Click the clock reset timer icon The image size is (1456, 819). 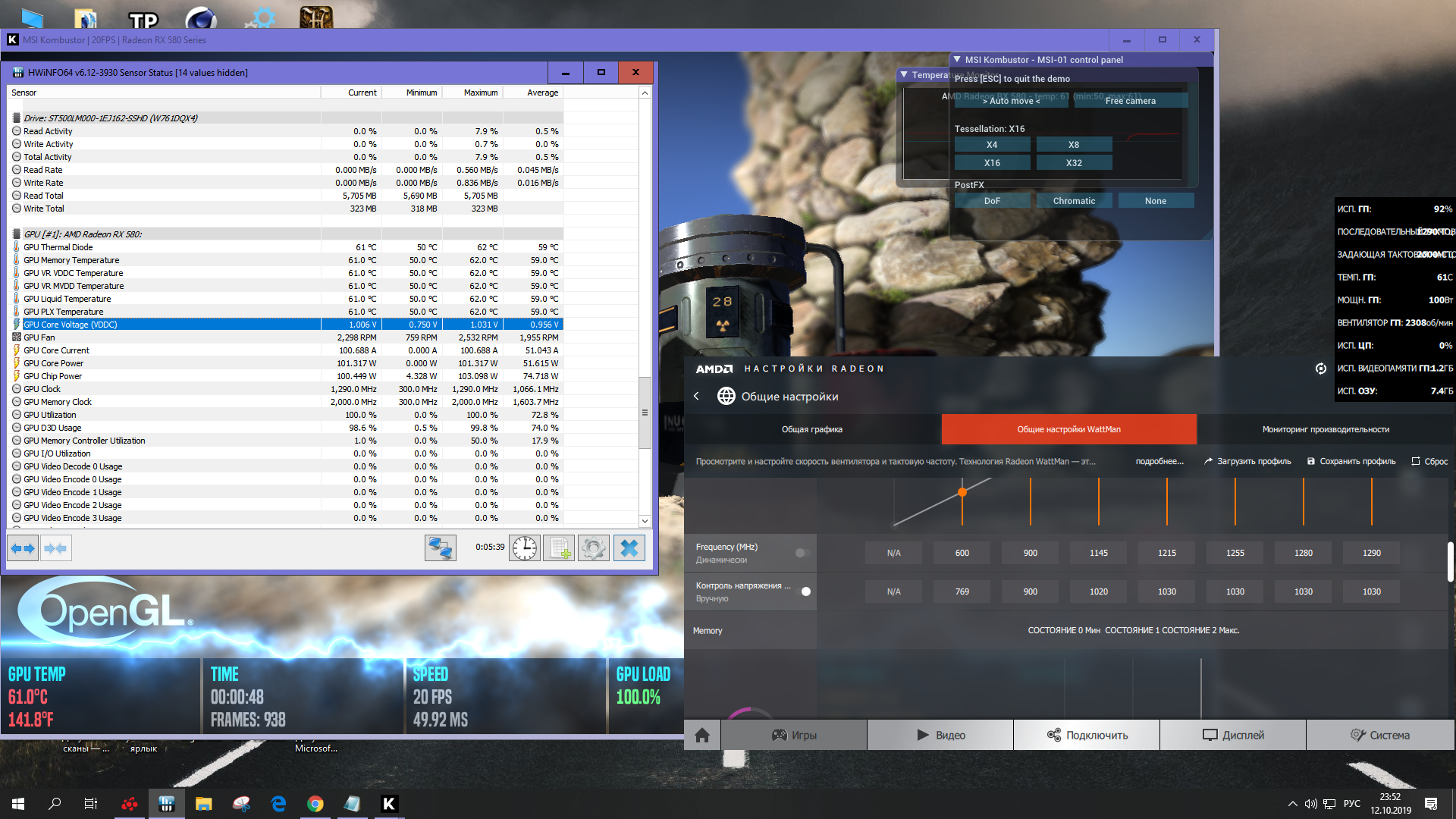[524, 548]
